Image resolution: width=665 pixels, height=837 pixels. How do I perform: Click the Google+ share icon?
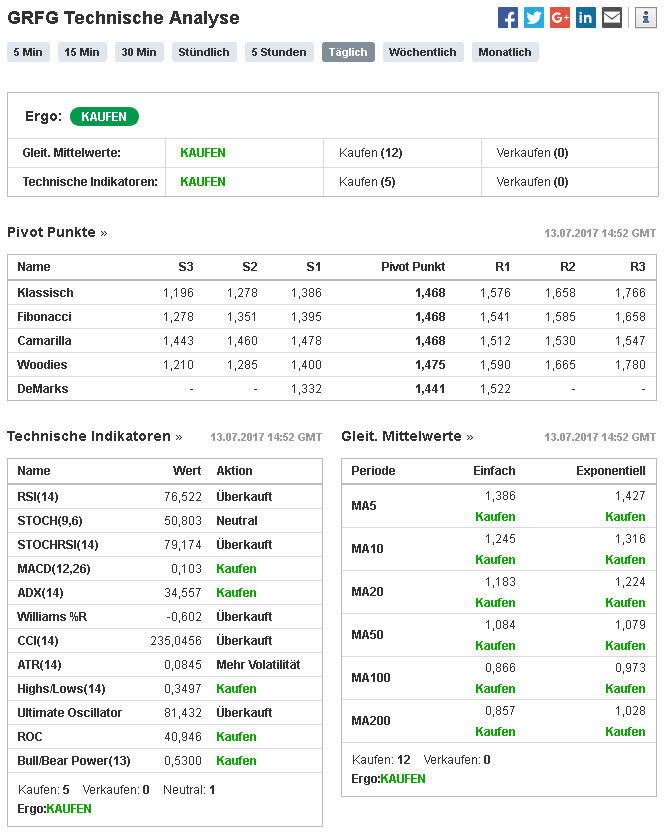pyautogui.click(x=560, y=17)
